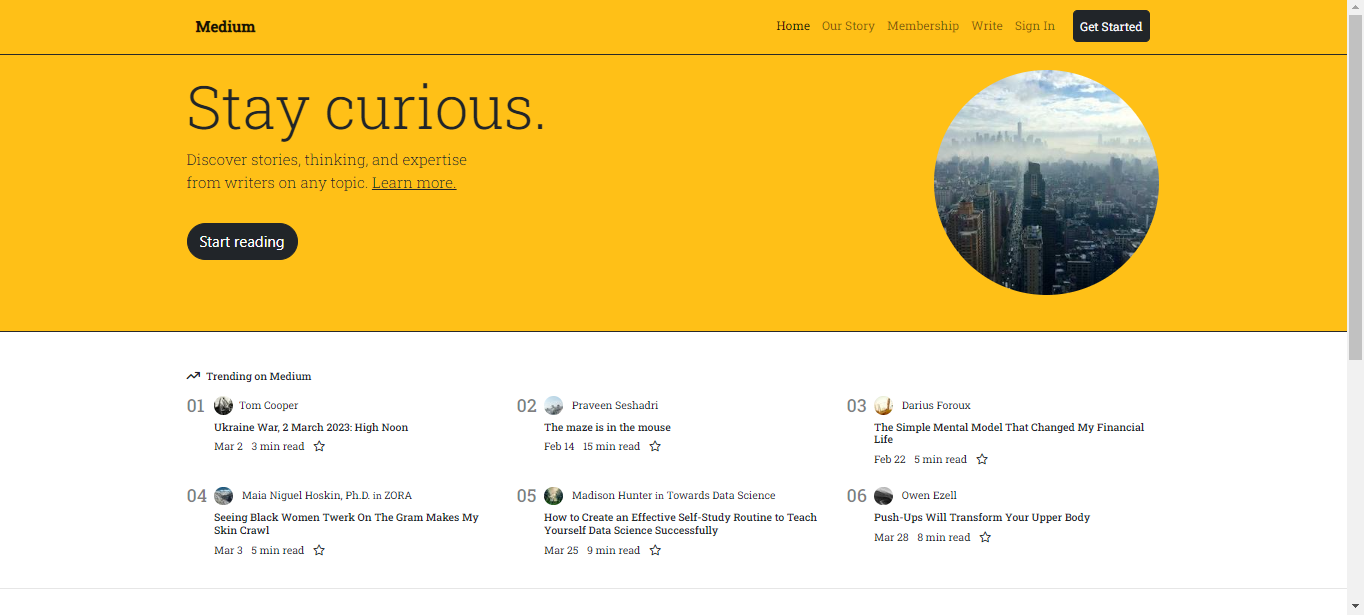Image resolution: width=1364 pixels, height=615 pixels.
Task: Go to the Membership page
Action: tap(923, 26)
